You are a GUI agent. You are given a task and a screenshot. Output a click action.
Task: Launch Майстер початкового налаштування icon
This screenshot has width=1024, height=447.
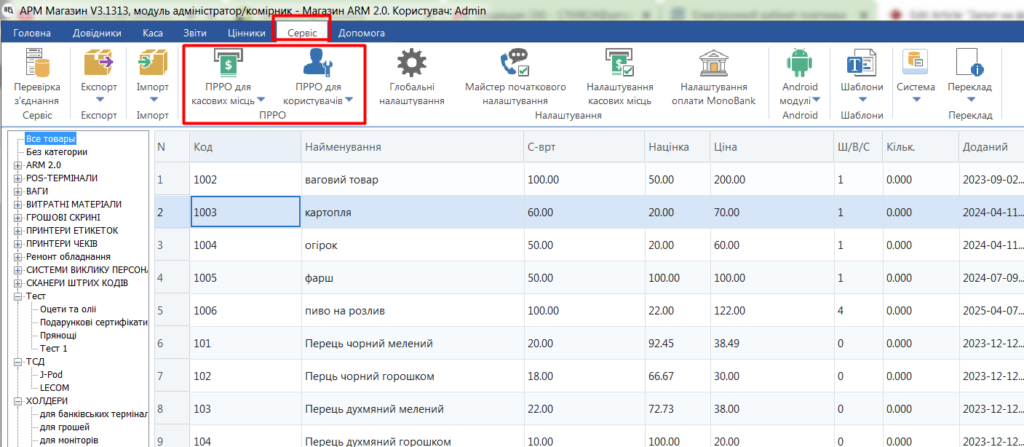(515, 64)
